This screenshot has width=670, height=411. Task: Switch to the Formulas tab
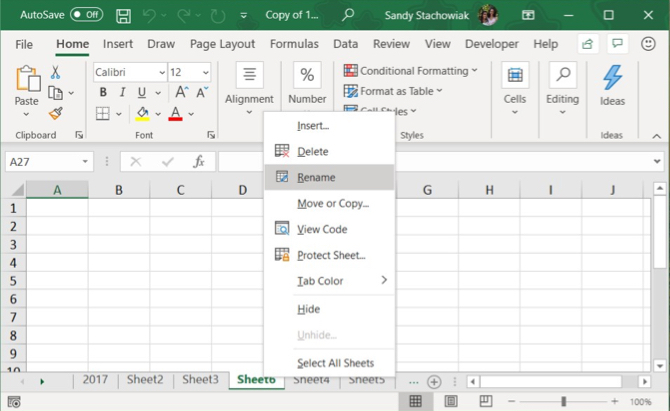coord(294,44)
